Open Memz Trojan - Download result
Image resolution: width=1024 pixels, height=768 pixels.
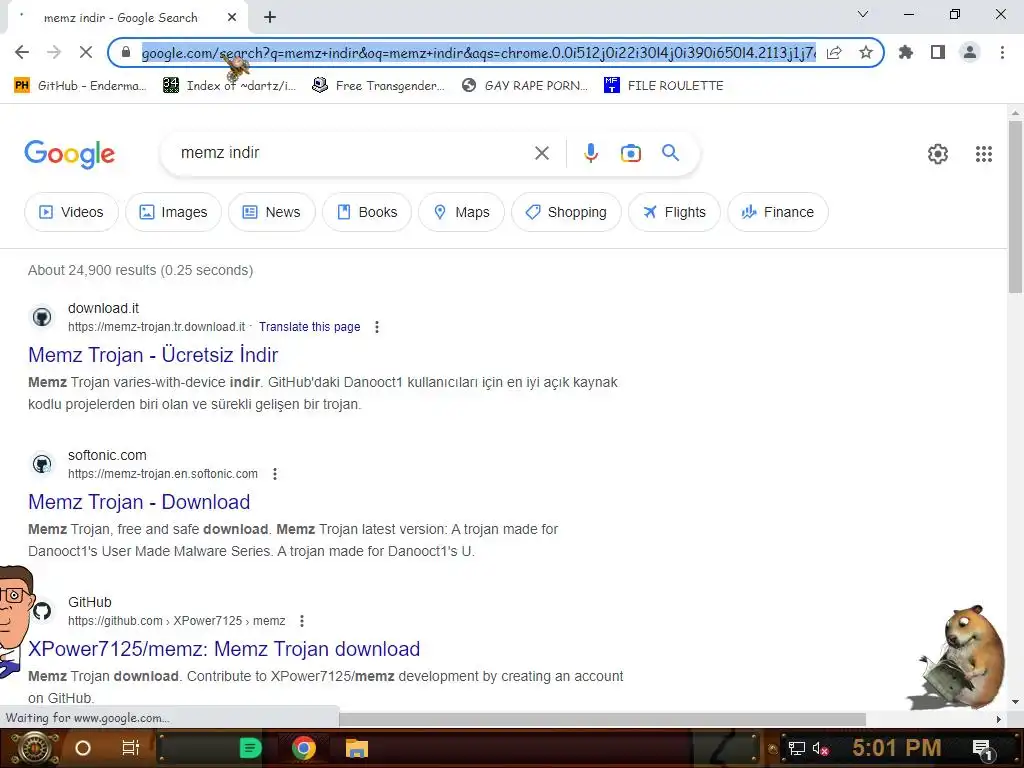139,502
